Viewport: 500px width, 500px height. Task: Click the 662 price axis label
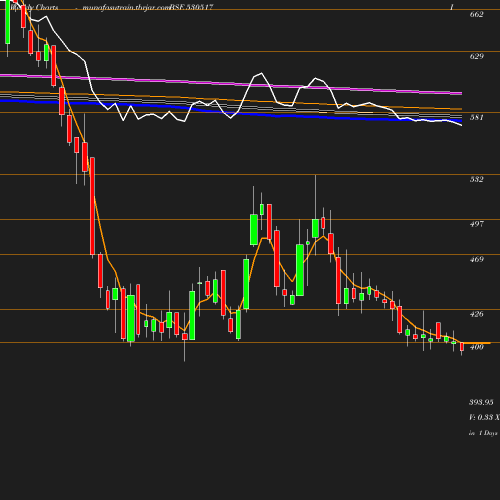[476, 14]
